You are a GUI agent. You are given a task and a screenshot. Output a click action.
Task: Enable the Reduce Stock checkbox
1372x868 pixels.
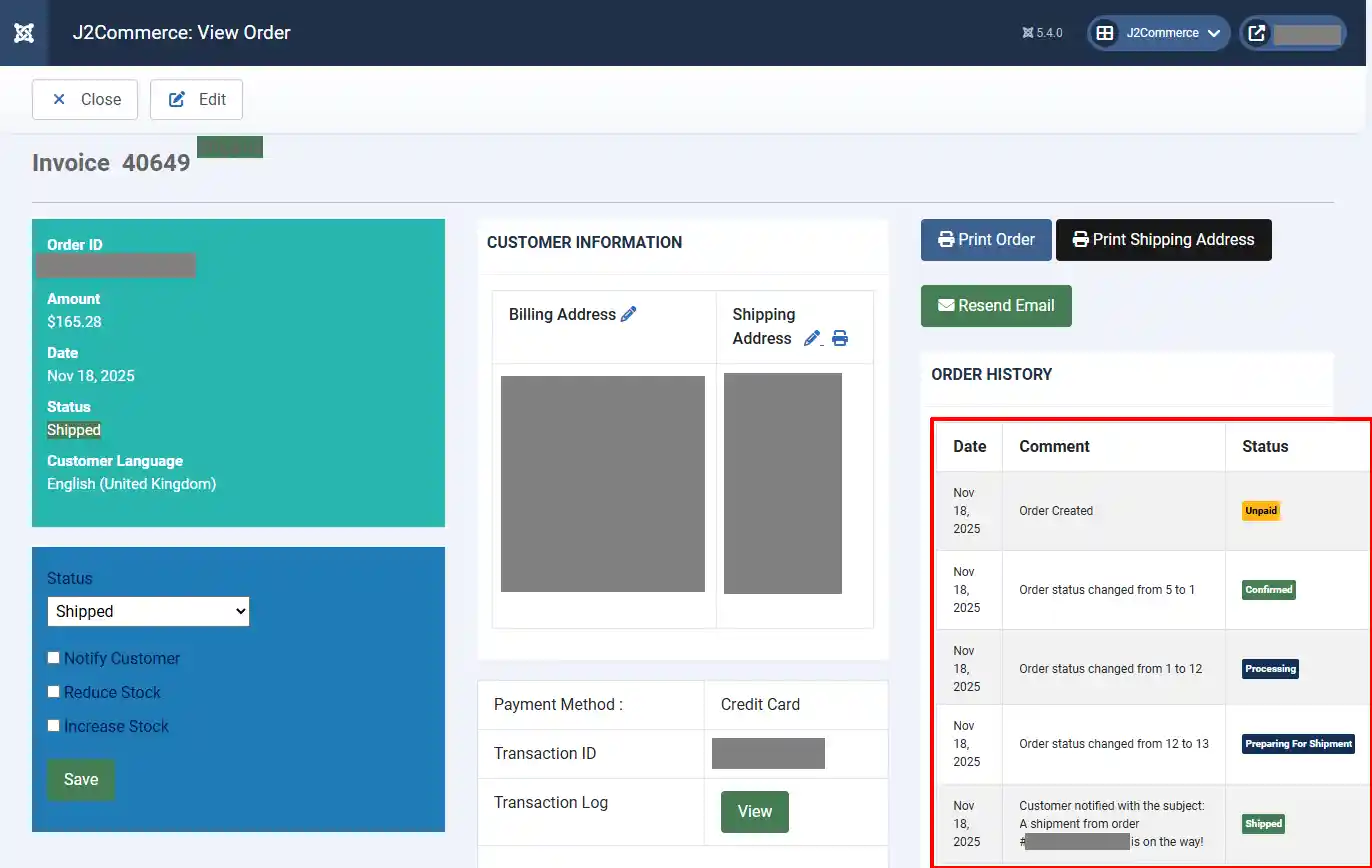(54, 692)
